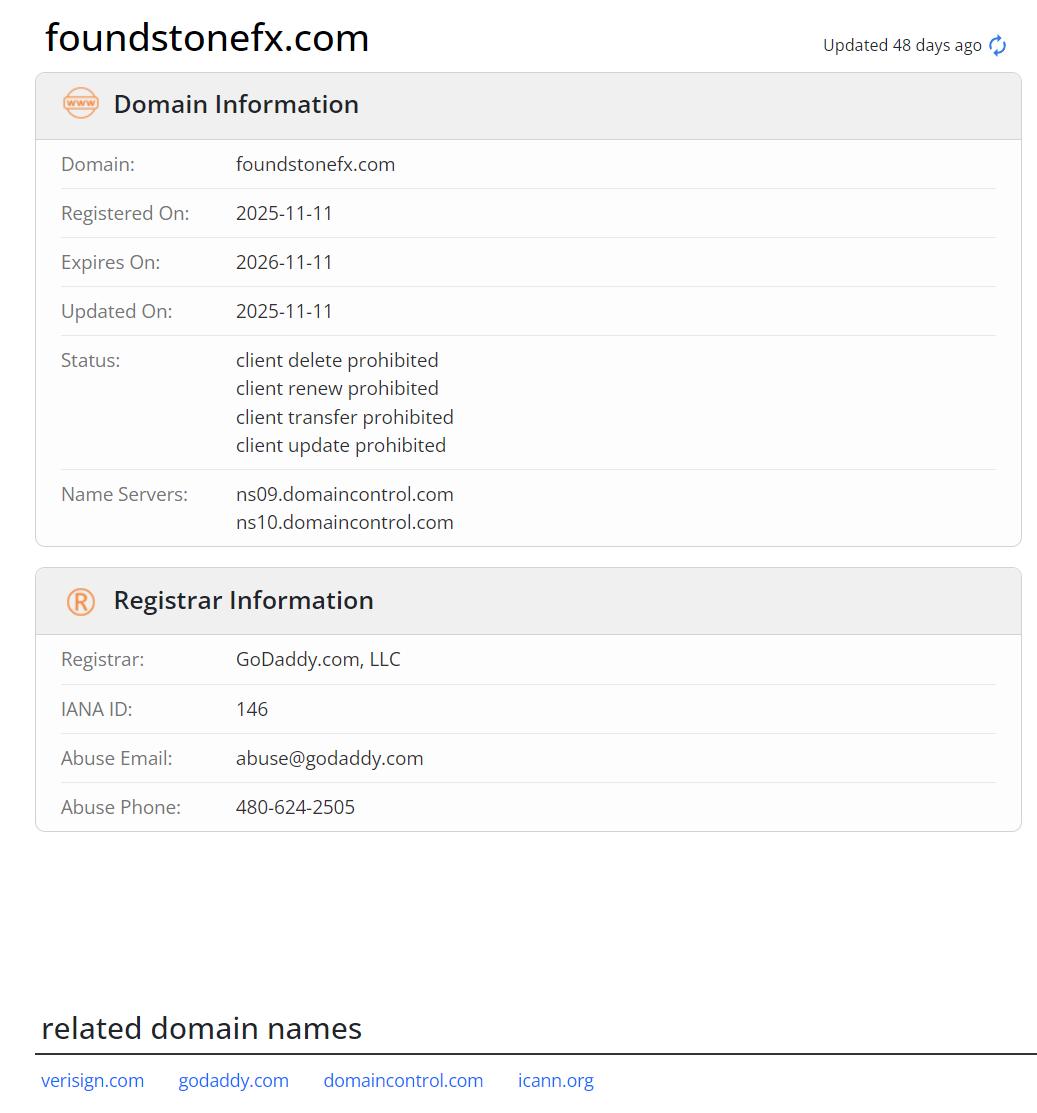Image resolution: width=1037 pixels, height=1113 pixels.
Task: Click the 'Registered On:' label
Action: pyautogui.click(x=125, y=213)
